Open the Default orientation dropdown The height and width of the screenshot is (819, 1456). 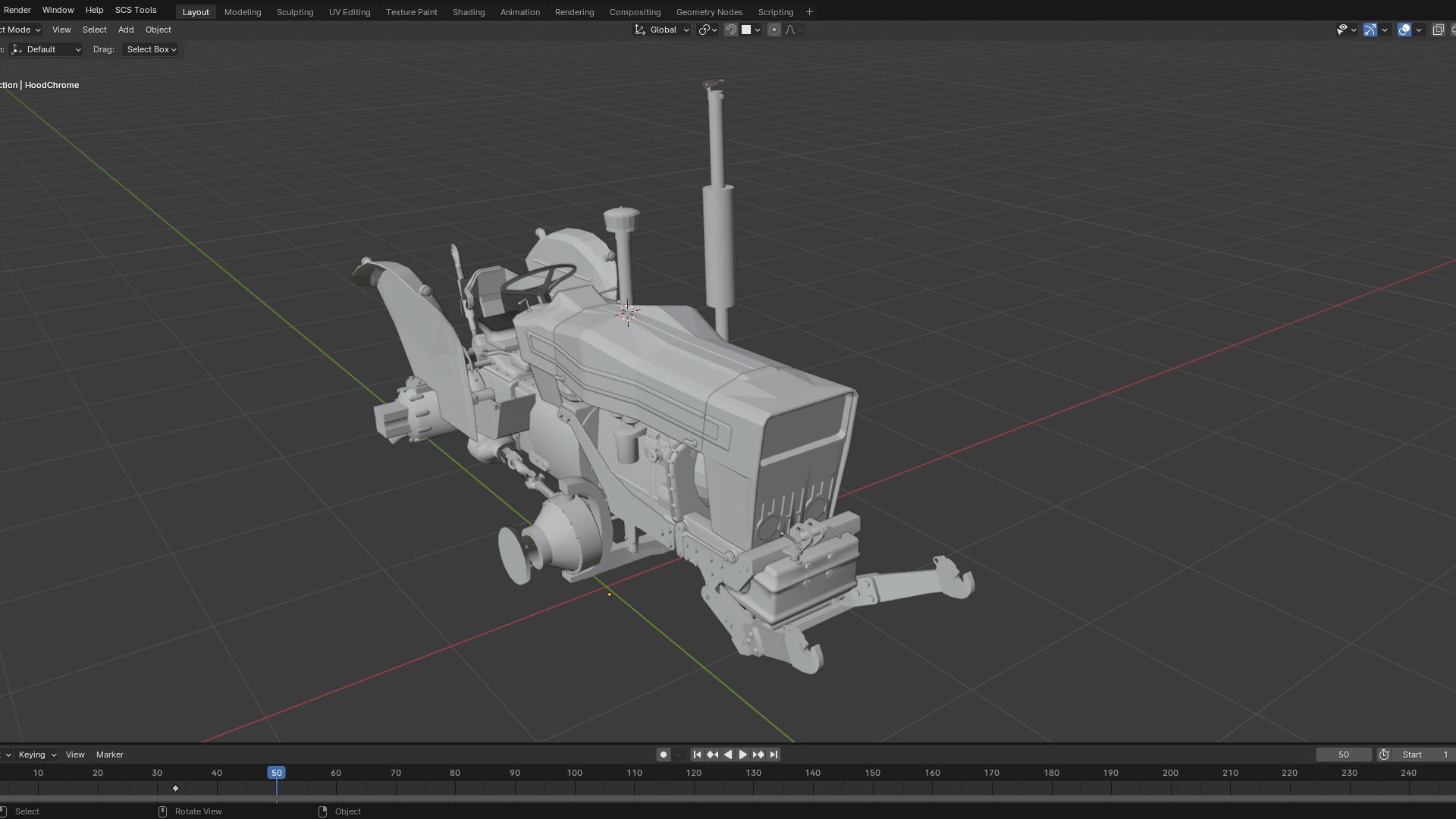coord(46,49)
